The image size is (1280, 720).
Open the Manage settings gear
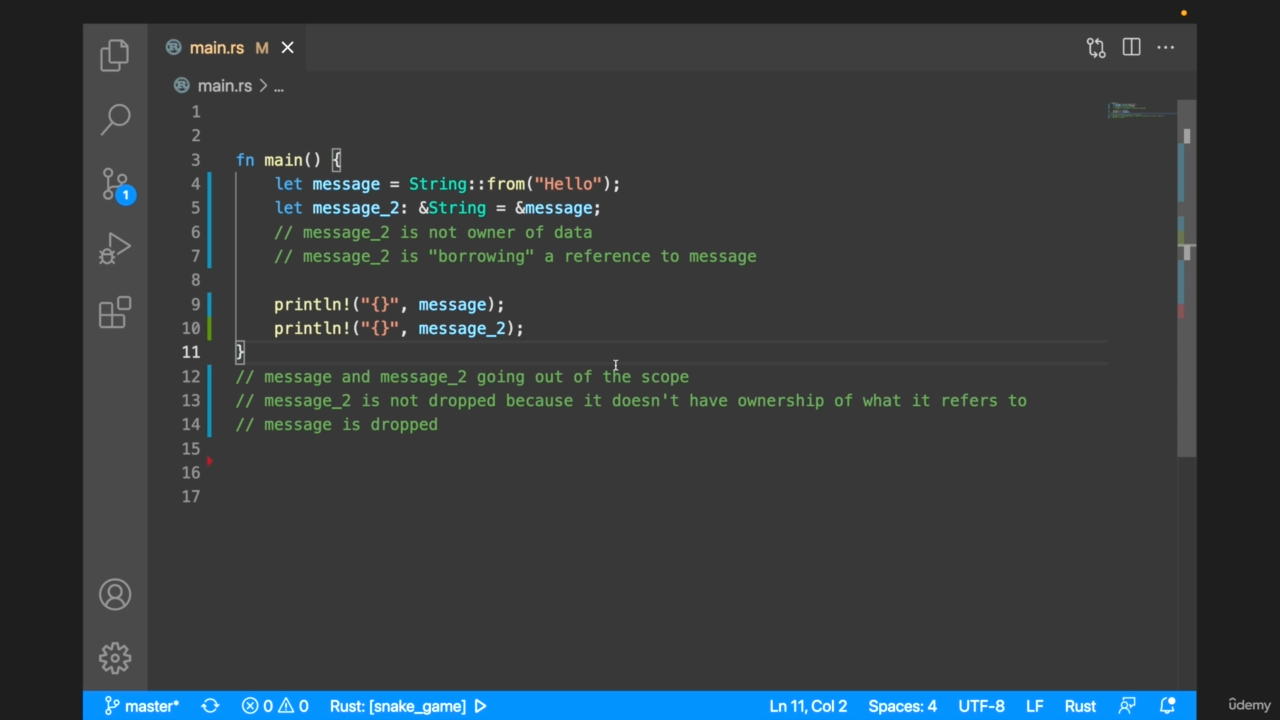click(115, 658)
